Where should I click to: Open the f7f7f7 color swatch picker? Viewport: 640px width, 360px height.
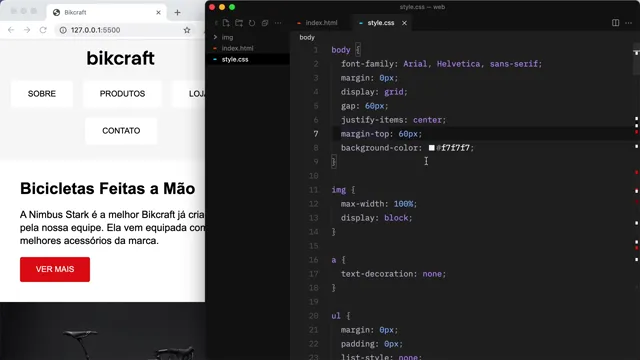click(431, 148)
